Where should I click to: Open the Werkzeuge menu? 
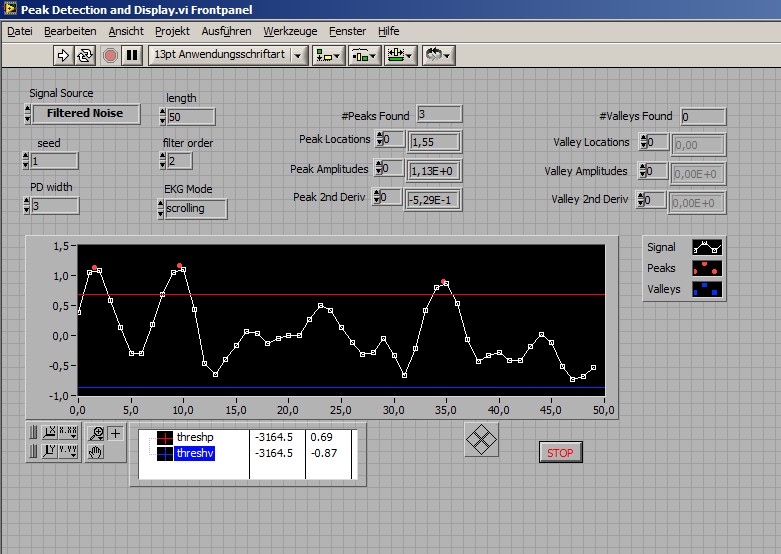pos(290,31)
